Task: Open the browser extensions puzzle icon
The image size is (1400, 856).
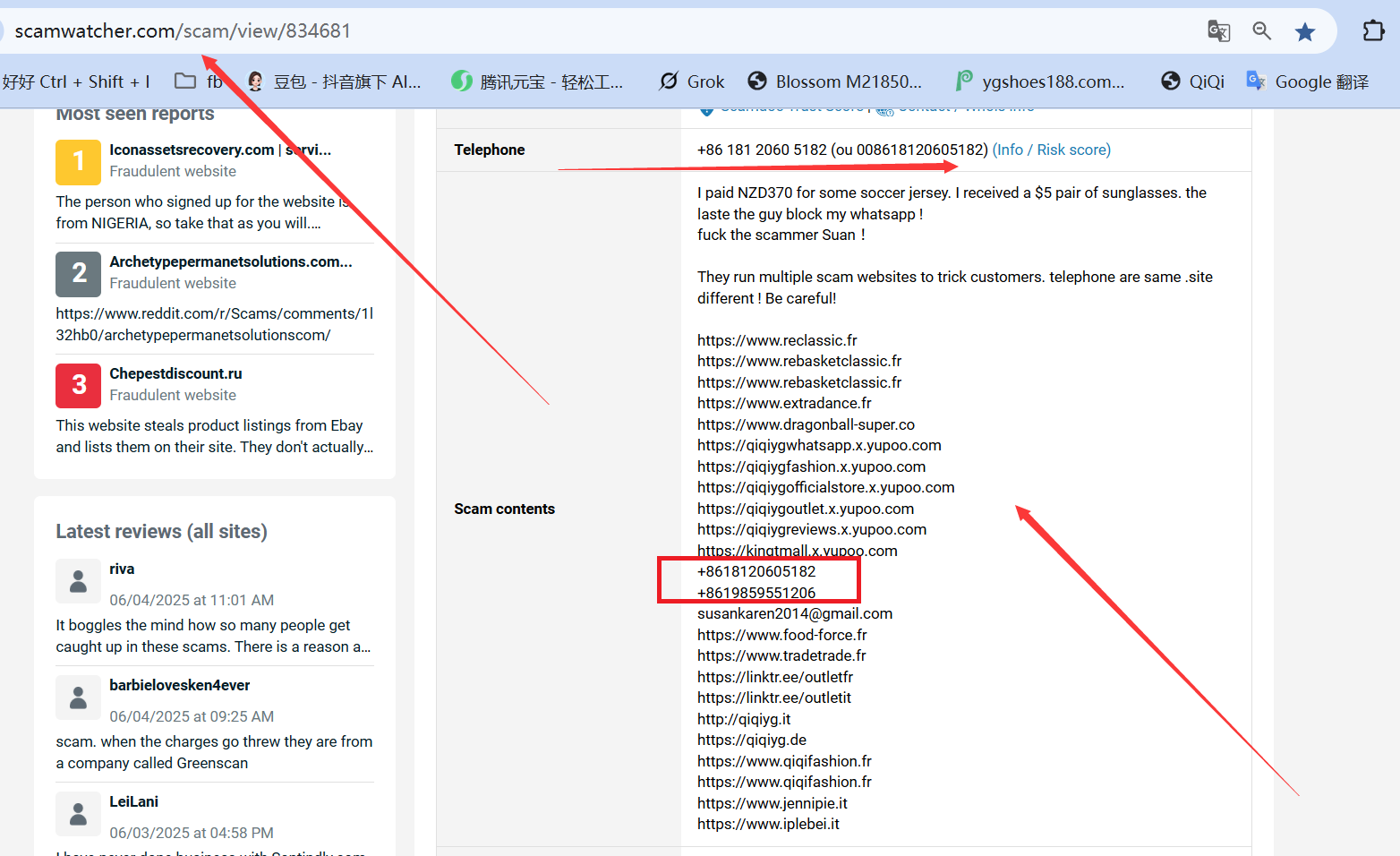Action: 1373,31
